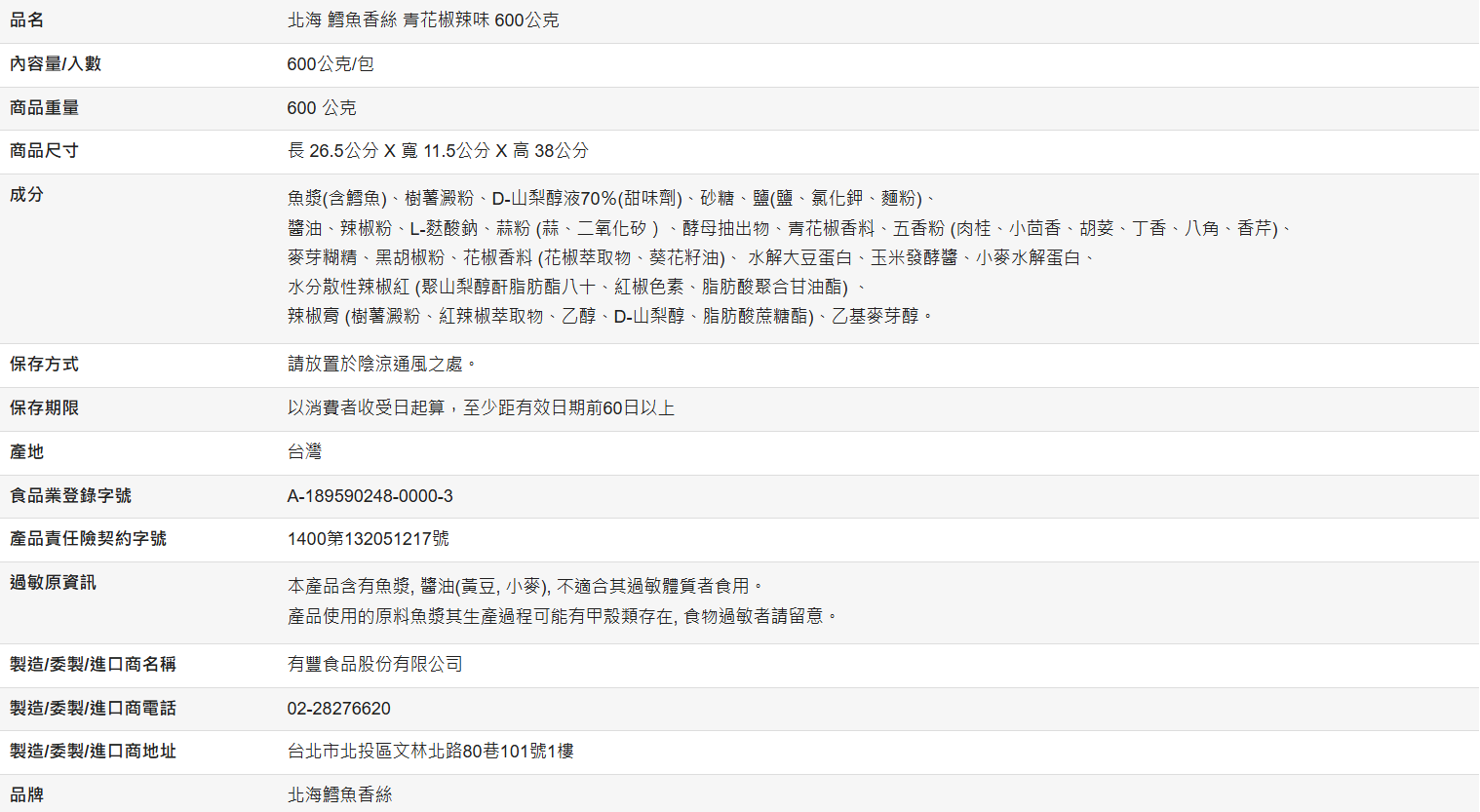Click the 商品重量 row label
The width and height of the screenshot is (1480, 812).
[44, 108]
